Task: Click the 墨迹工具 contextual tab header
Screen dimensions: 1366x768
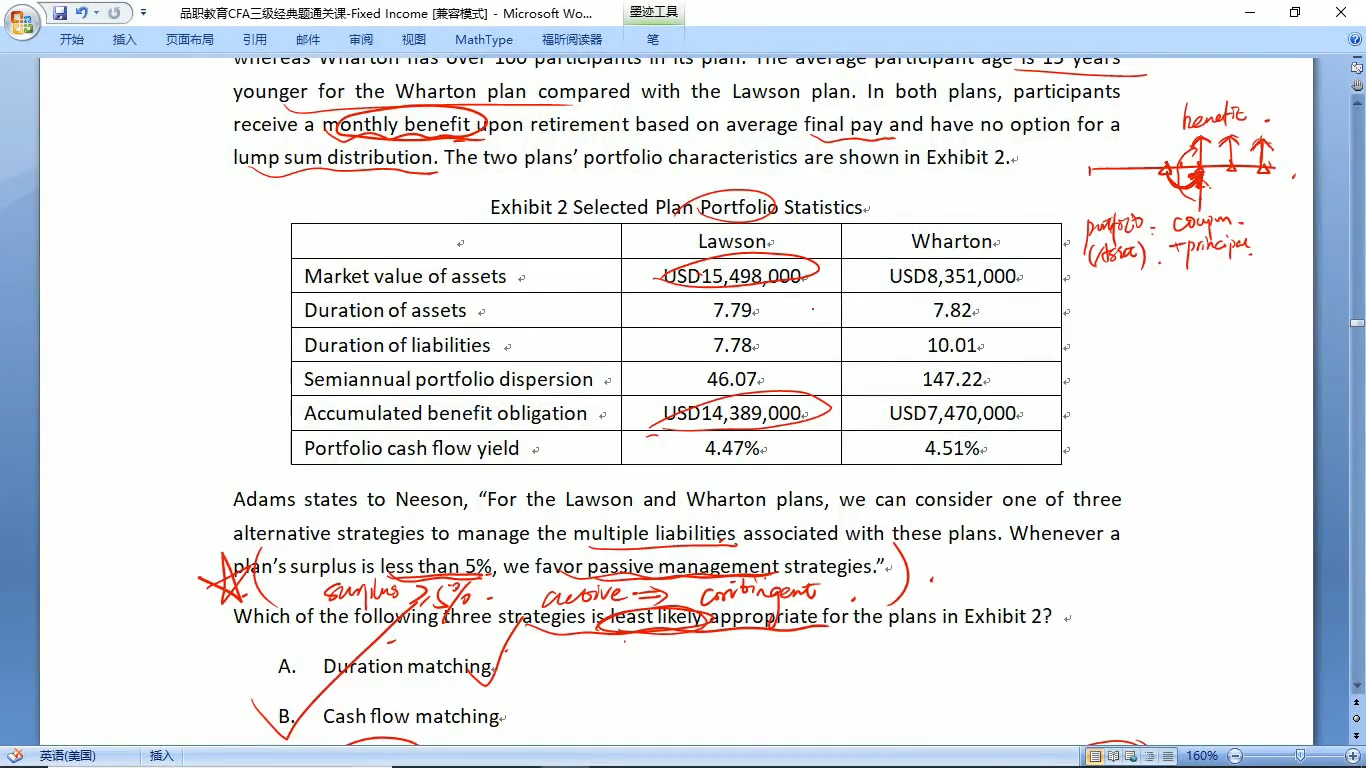Action: pyautogui.click(x=654, y=13)
